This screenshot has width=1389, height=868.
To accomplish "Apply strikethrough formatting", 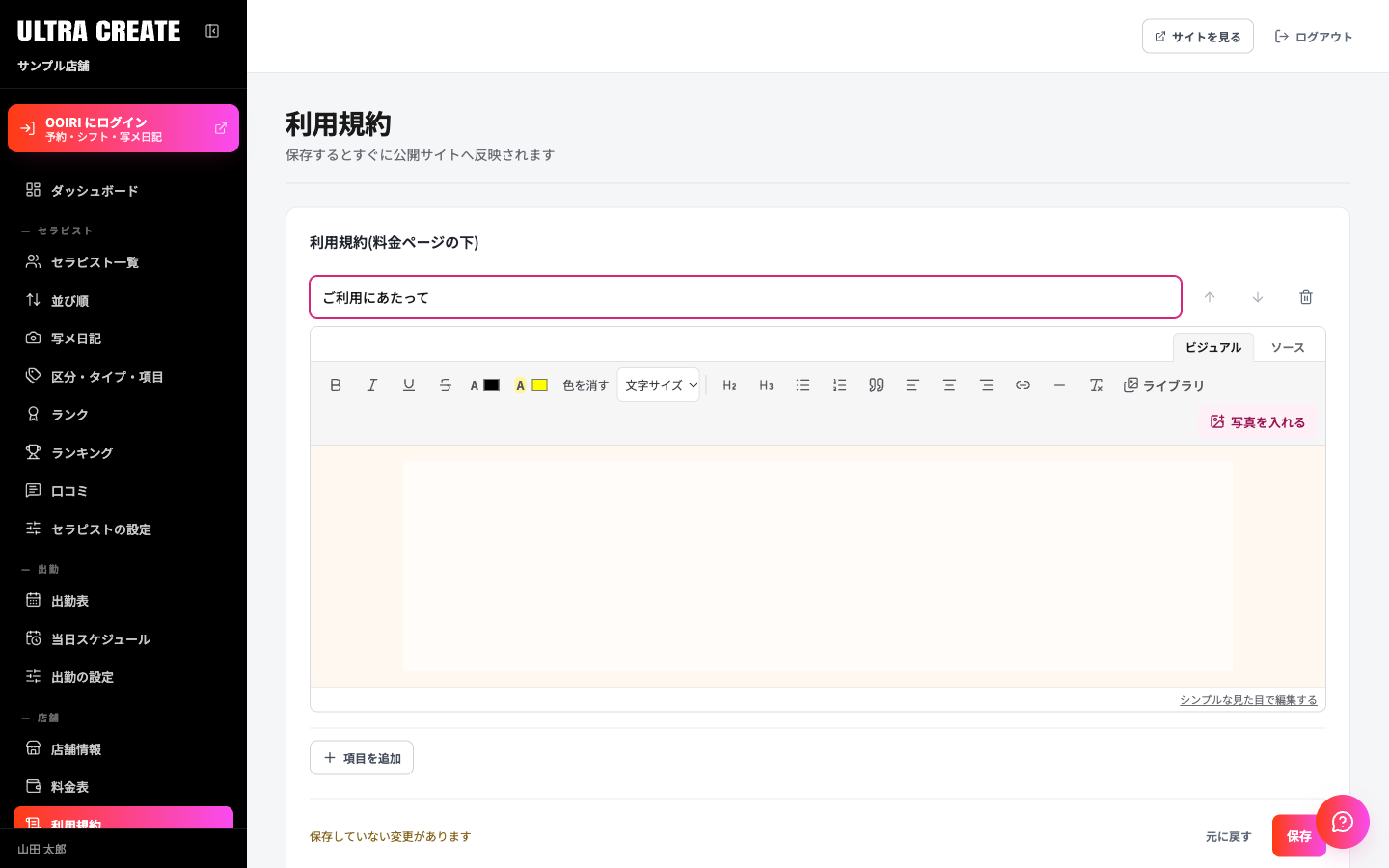I will (446, 385).
